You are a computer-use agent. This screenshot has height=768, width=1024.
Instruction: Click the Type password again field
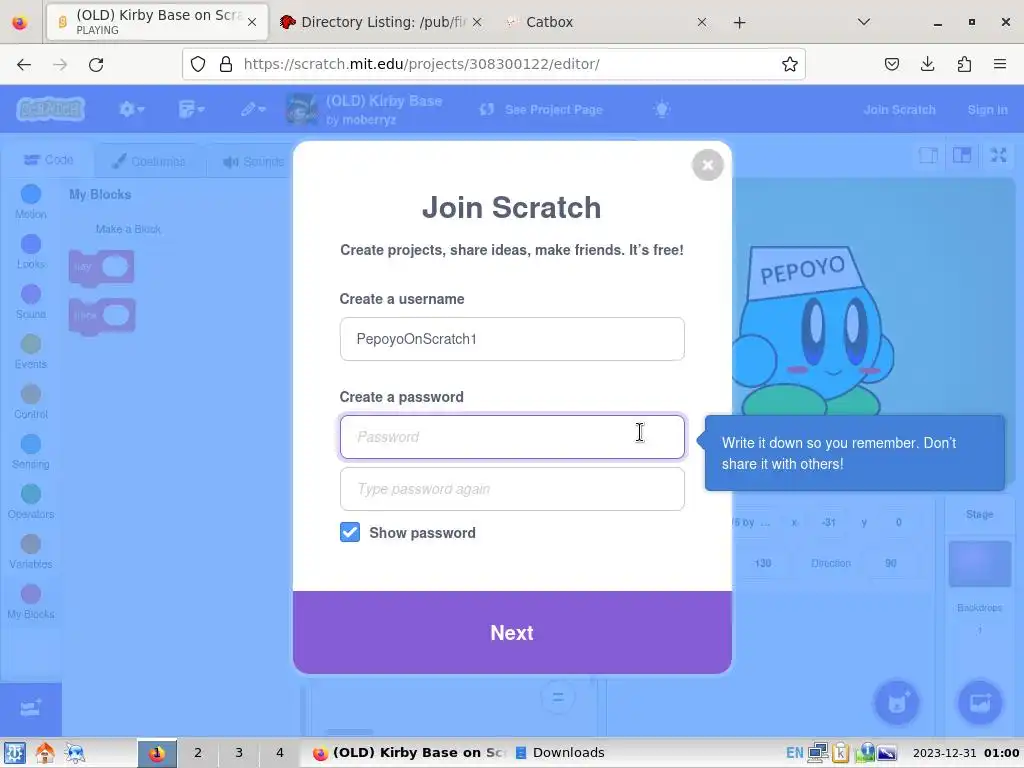tap(512, 489)
